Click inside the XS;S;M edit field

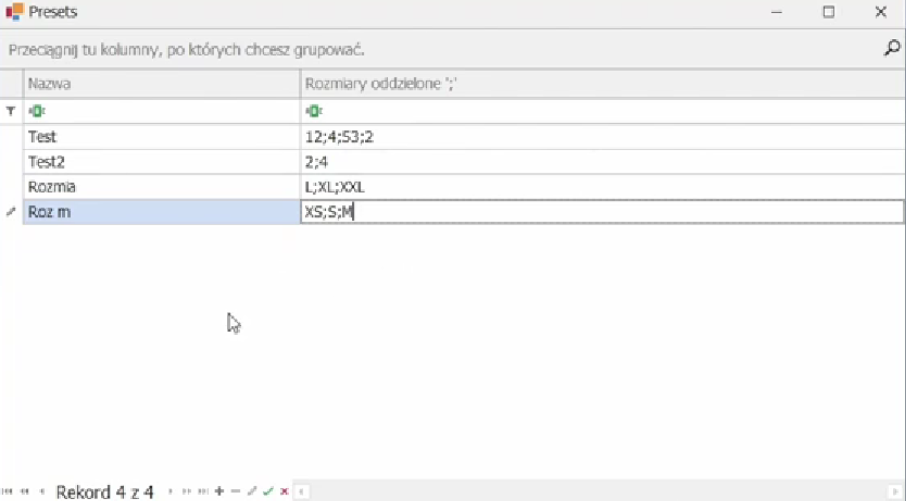[x=600, y=211]
